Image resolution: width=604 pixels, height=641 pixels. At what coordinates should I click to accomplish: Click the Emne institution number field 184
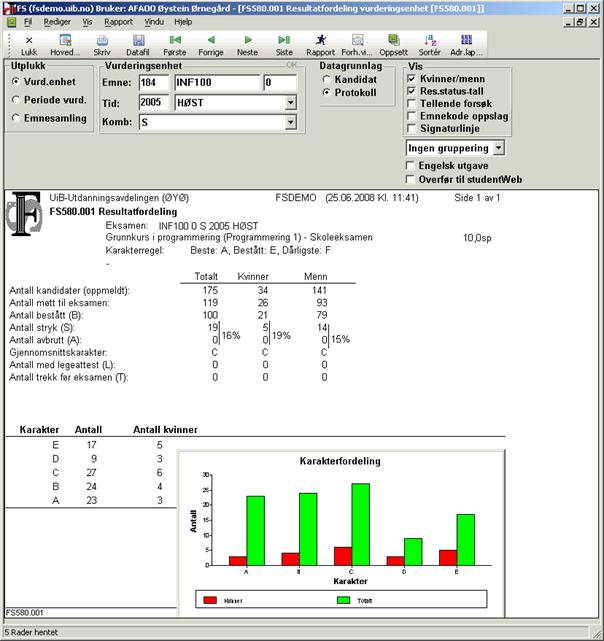154,83
